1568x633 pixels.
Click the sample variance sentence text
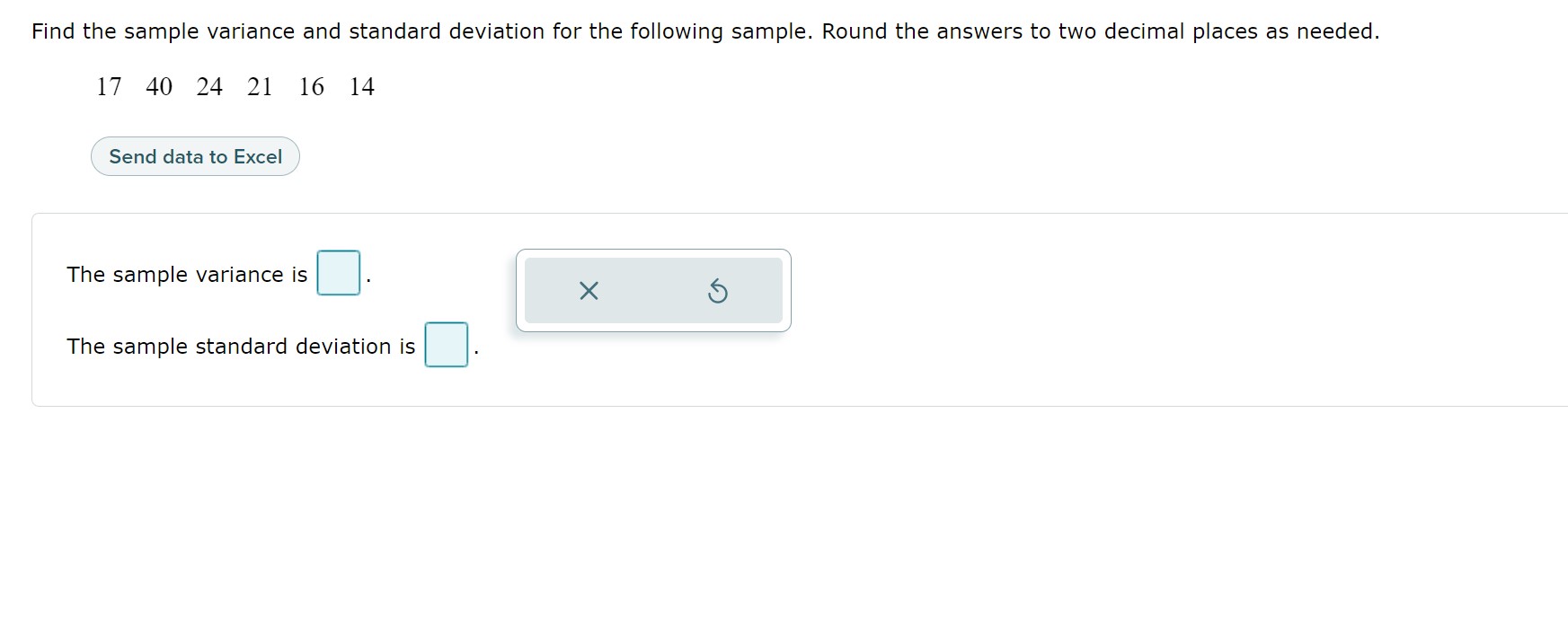pyautogui.click(x=187, y=275)
